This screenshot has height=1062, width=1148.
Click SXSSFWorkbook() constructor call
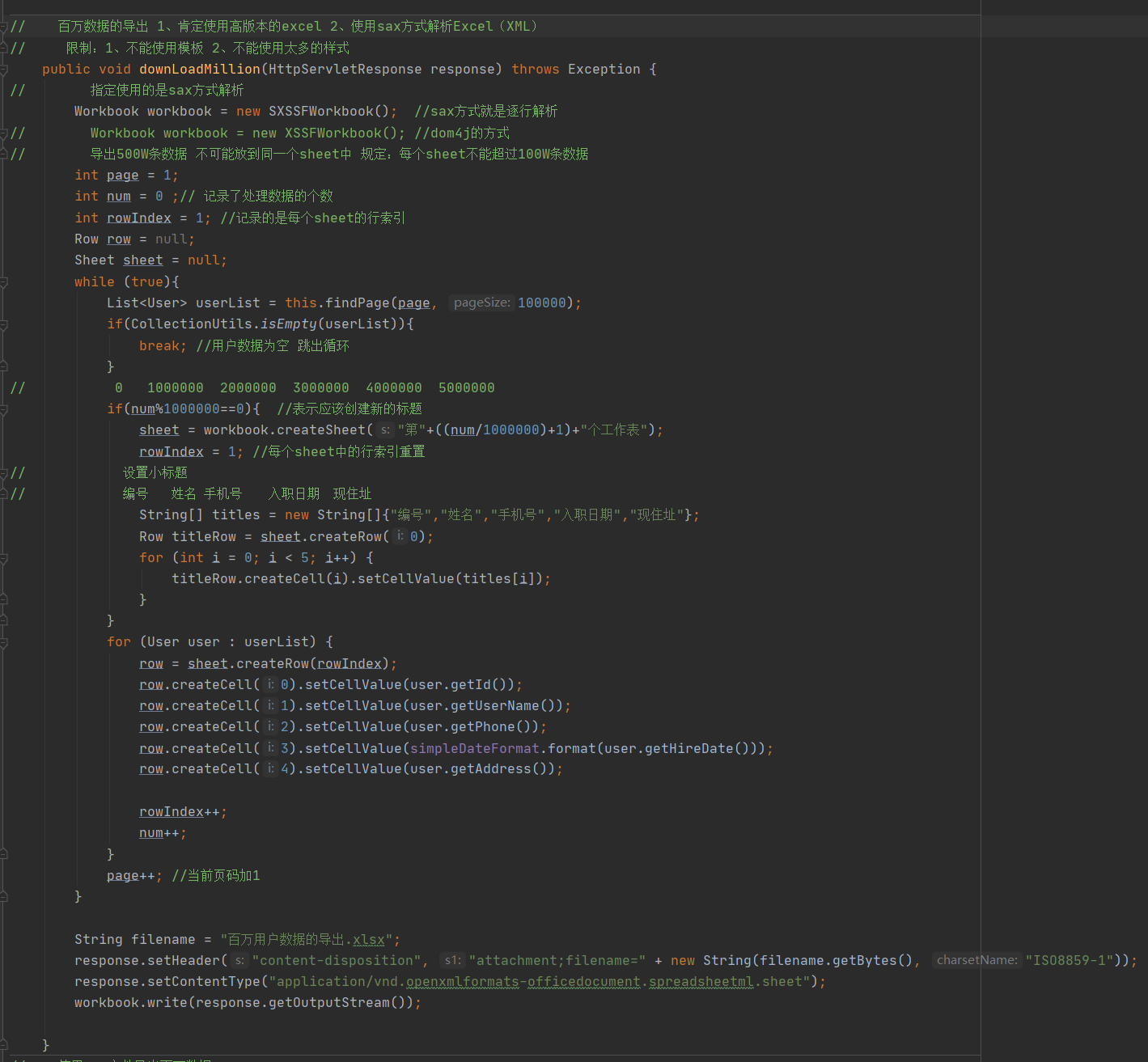329,112
